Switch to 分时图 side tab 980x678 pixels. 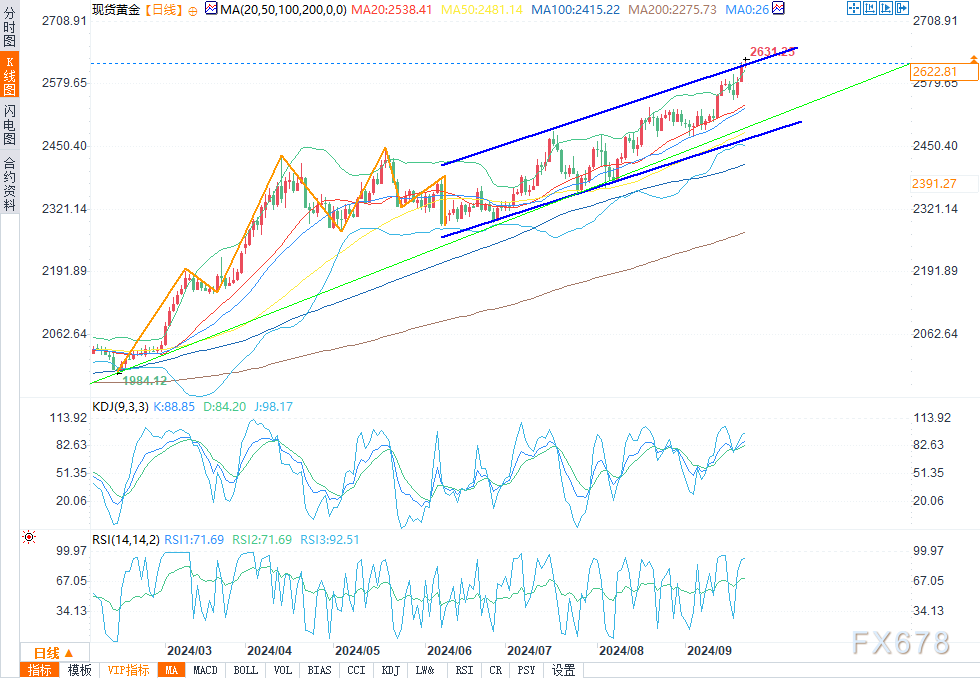pos(9,31)
